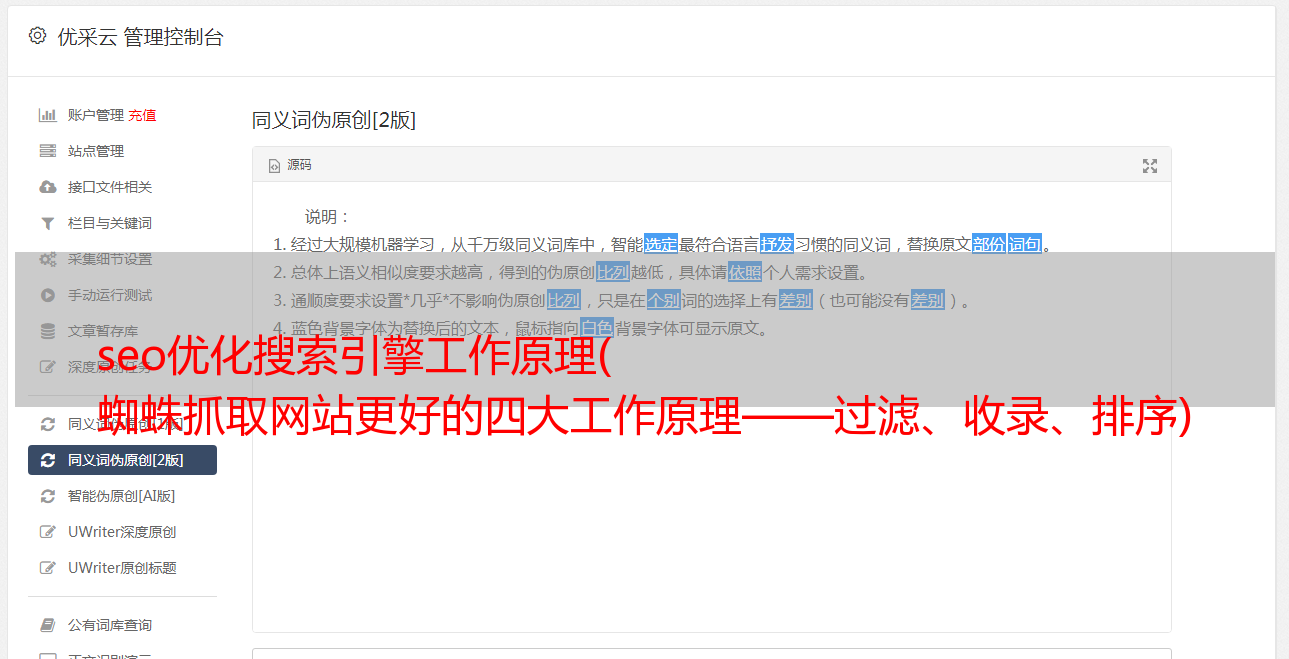
Task: Open the UWriter原创标题 menu item
Action: click(x=122, y=568)
